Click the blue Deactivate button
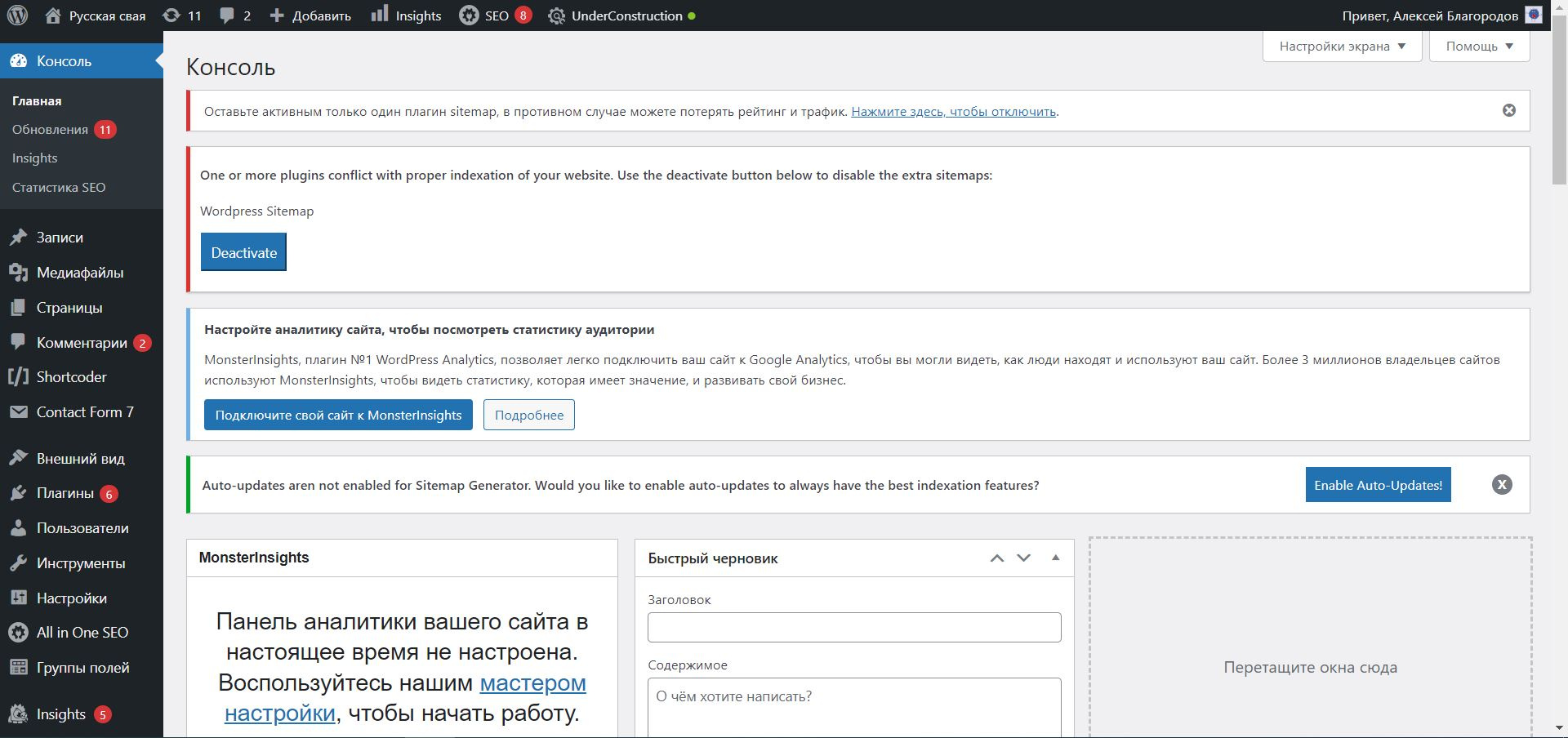 tap(243, 252)
